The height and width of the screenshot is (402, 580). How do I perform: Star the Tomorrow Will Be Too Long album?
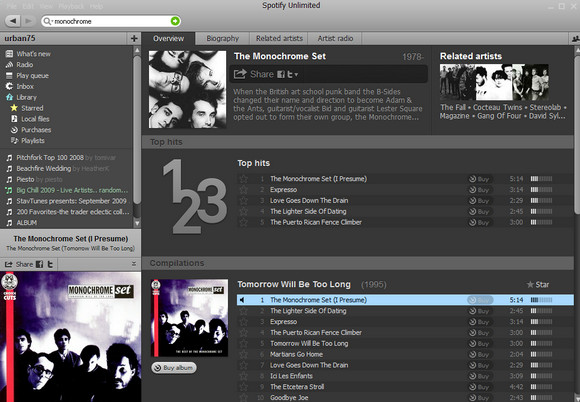click(x=538, y=284)
